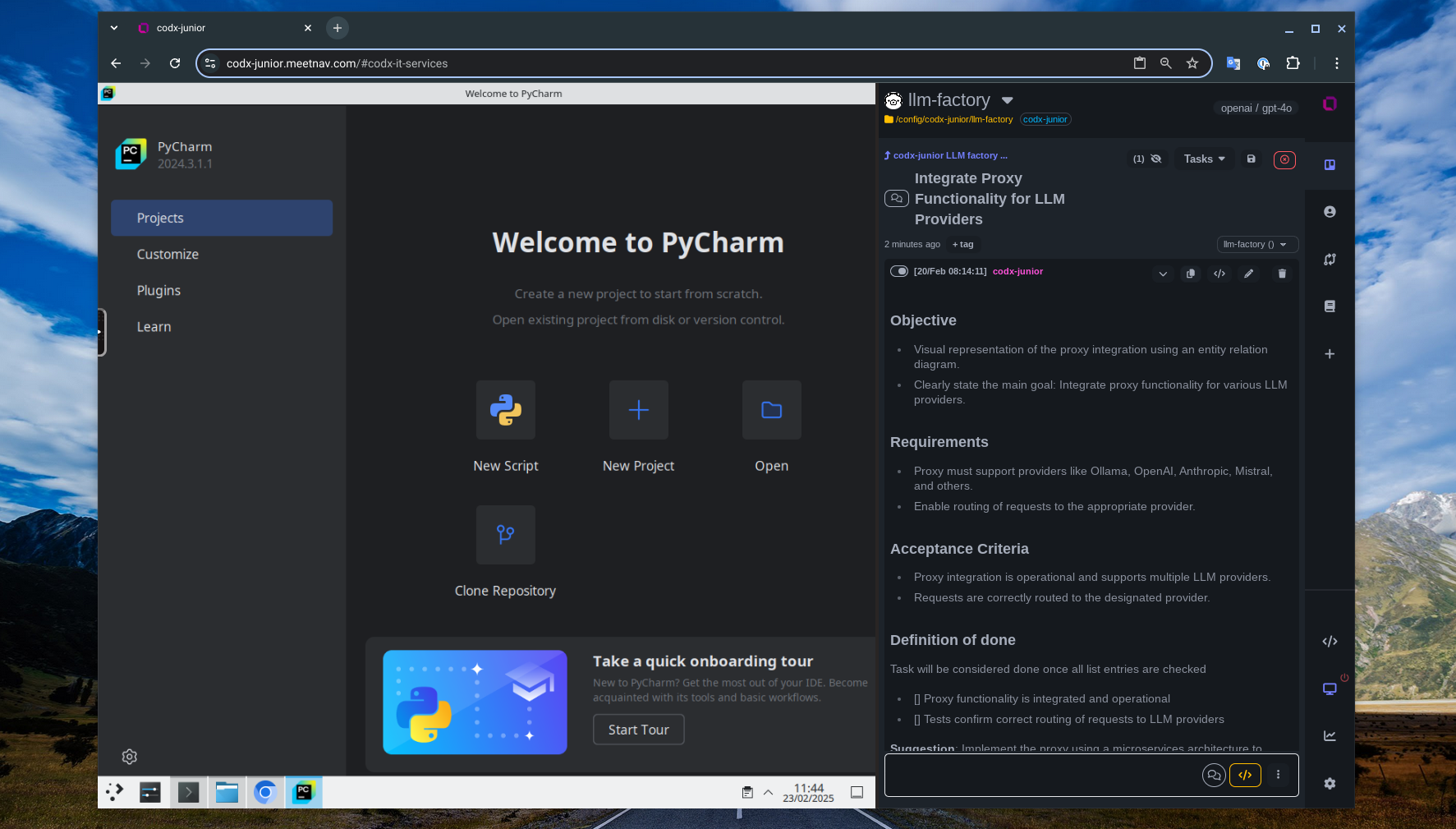Select Customize in the PyCharm sidebar
This screenshot has height=829, width=1456.
[x=222, y=254]
